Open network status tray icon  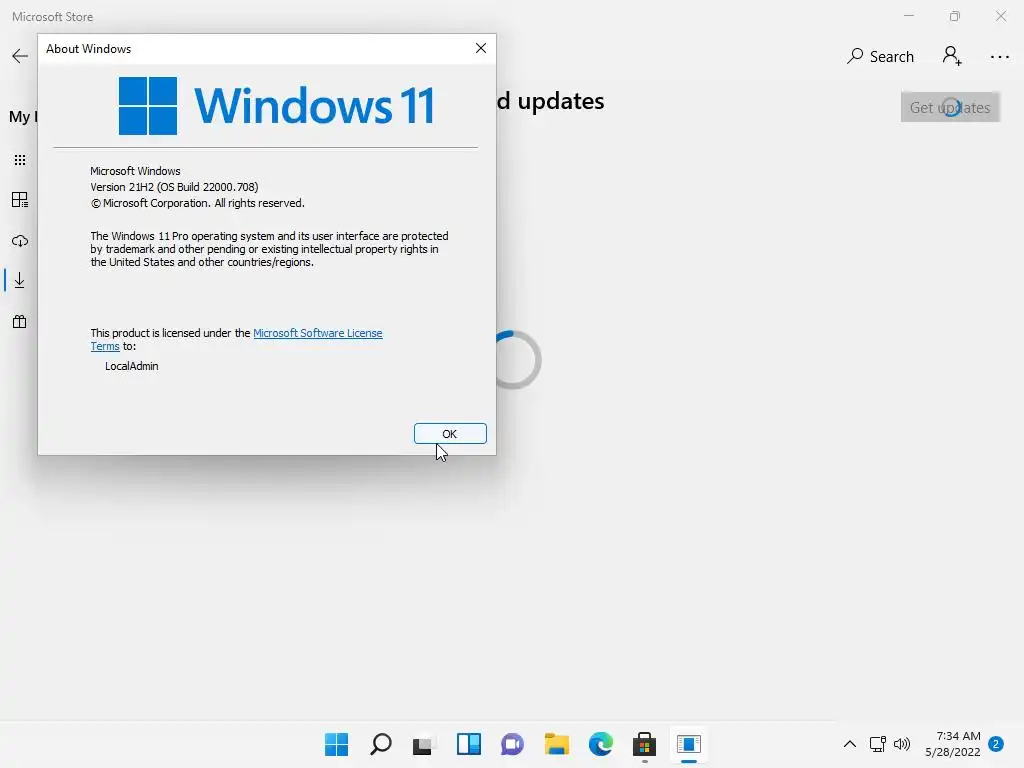tap(877, 744)
